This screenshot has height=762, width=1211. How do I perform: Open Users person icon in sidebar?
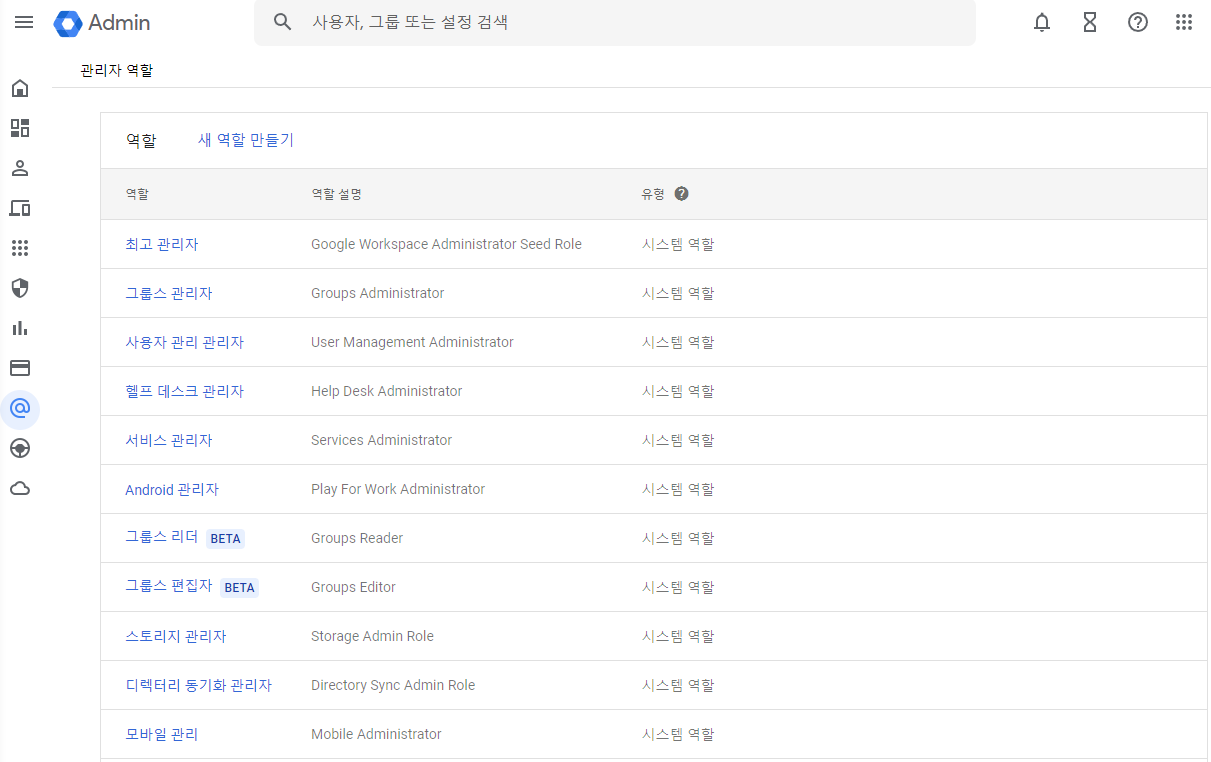[x=20, y=168]
